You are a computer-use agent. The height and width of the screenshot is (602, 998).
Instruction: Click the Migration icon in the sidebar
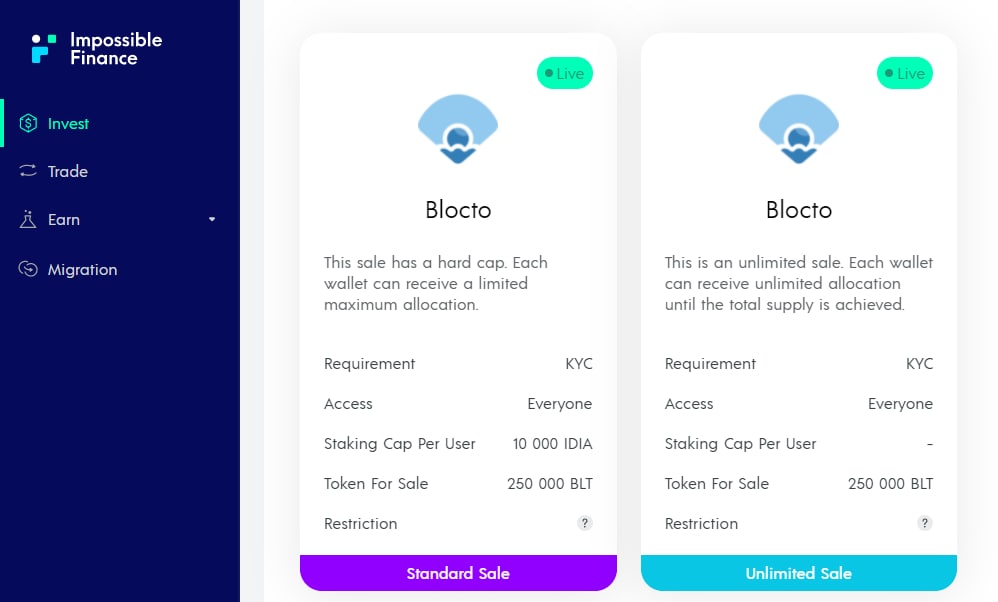[28, 270]
